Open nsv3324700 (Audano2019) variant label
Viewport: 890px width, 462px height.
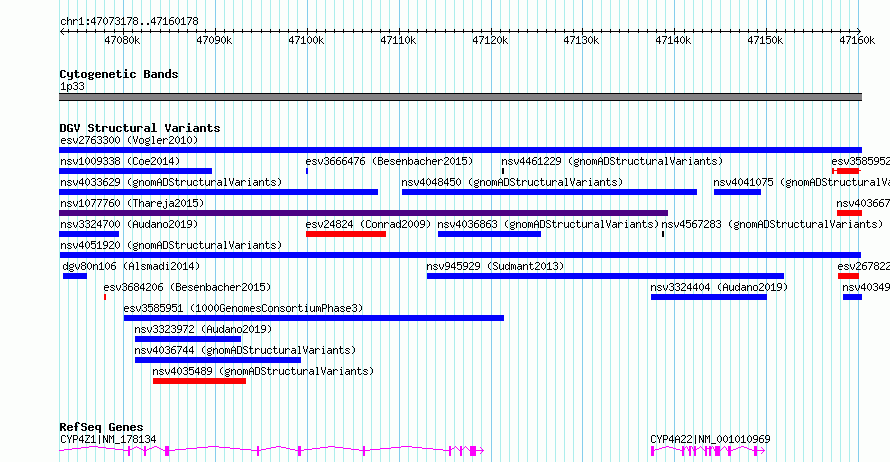tap(129, 224)
